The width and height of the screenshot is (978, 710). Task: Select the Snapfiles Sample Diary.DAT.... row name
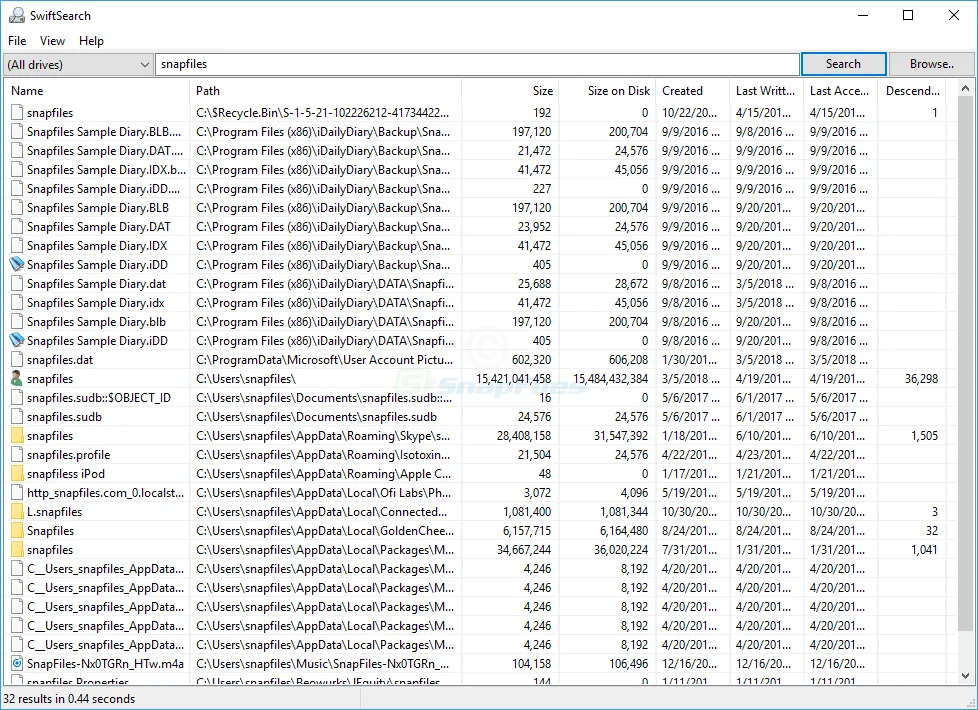(105, 151)
